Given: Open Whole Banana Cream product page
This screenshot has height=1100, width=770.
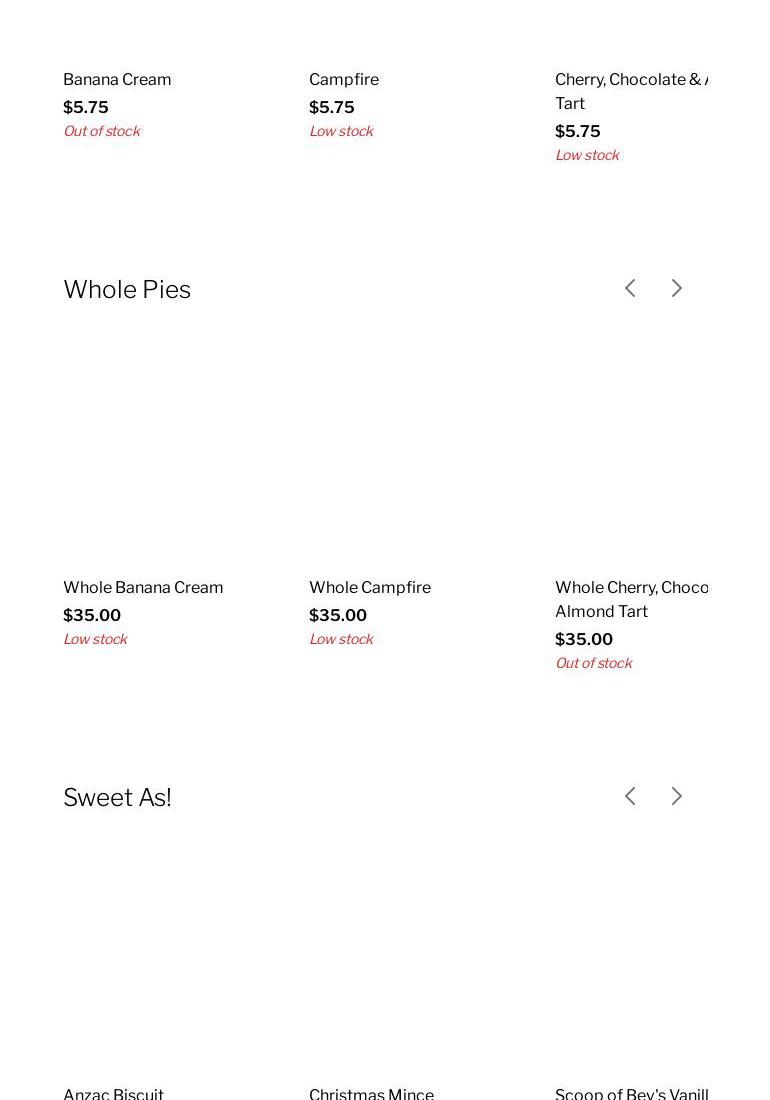Looking at the screenshot, I should coord(143,587).
